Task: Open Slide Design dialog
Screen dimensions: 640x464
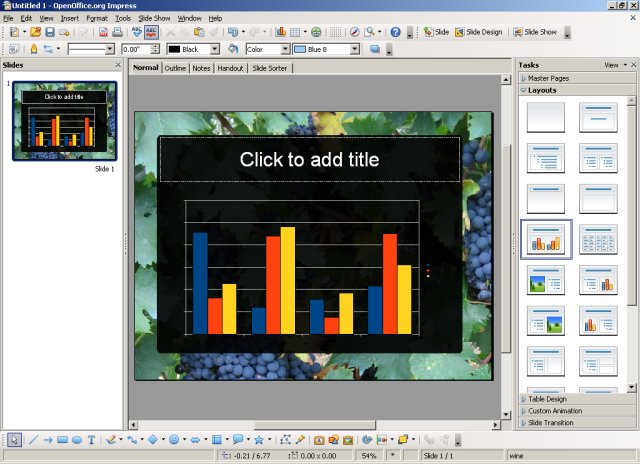Action: point(479,32)
